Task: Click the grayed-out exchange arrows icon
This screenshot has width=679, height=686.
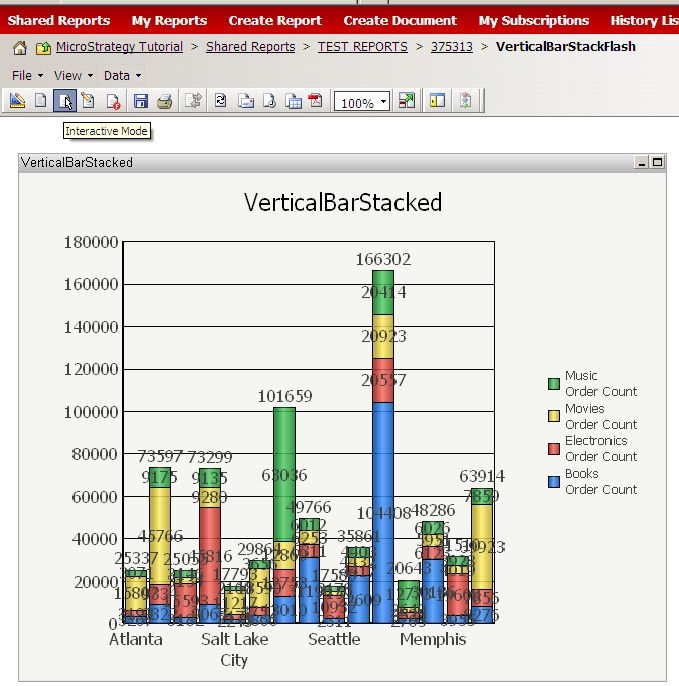Action: tap(193, 101)
